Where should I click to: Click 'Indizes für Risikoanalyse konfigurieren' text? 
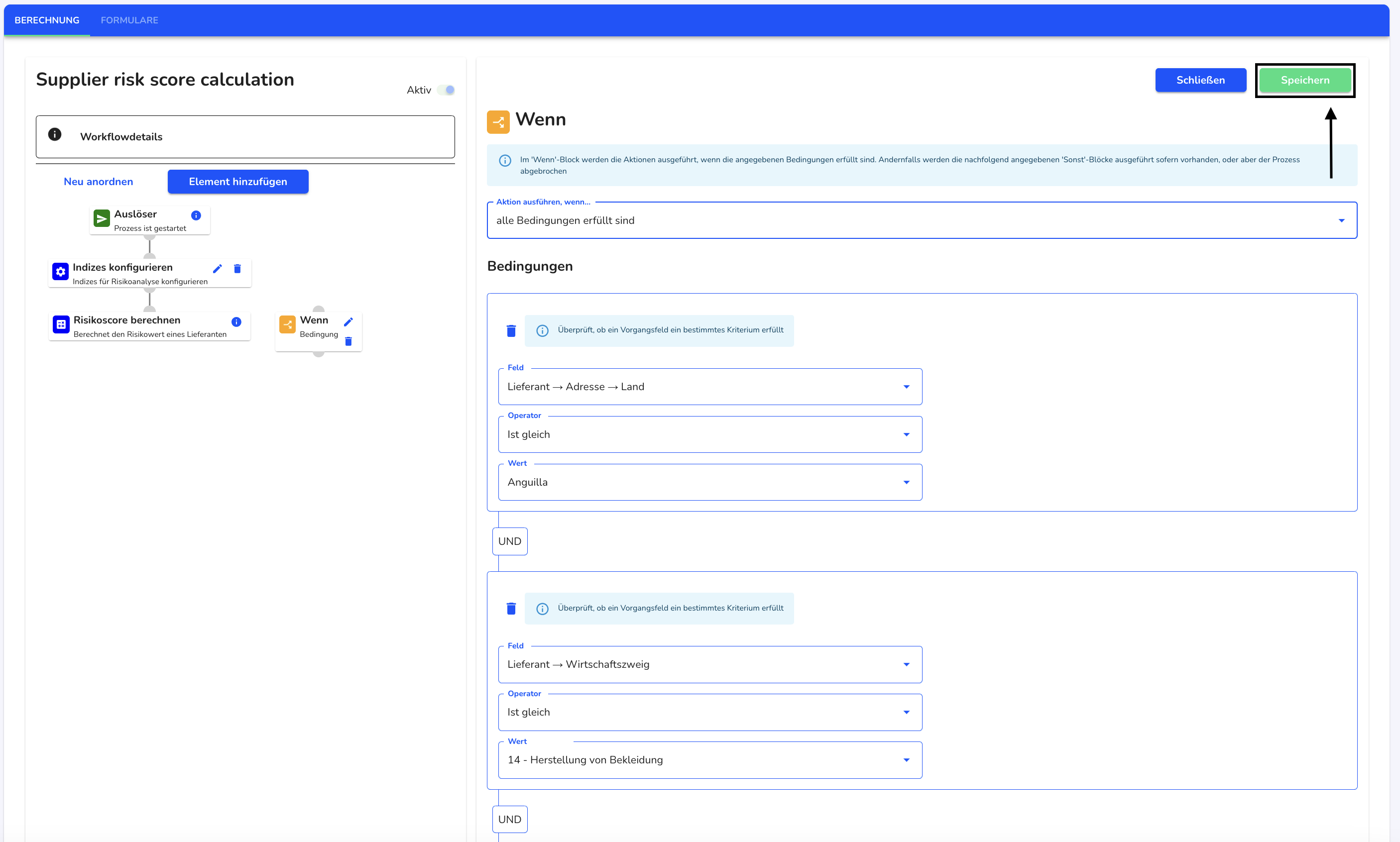pyautogui.click(x=140, y=282)
